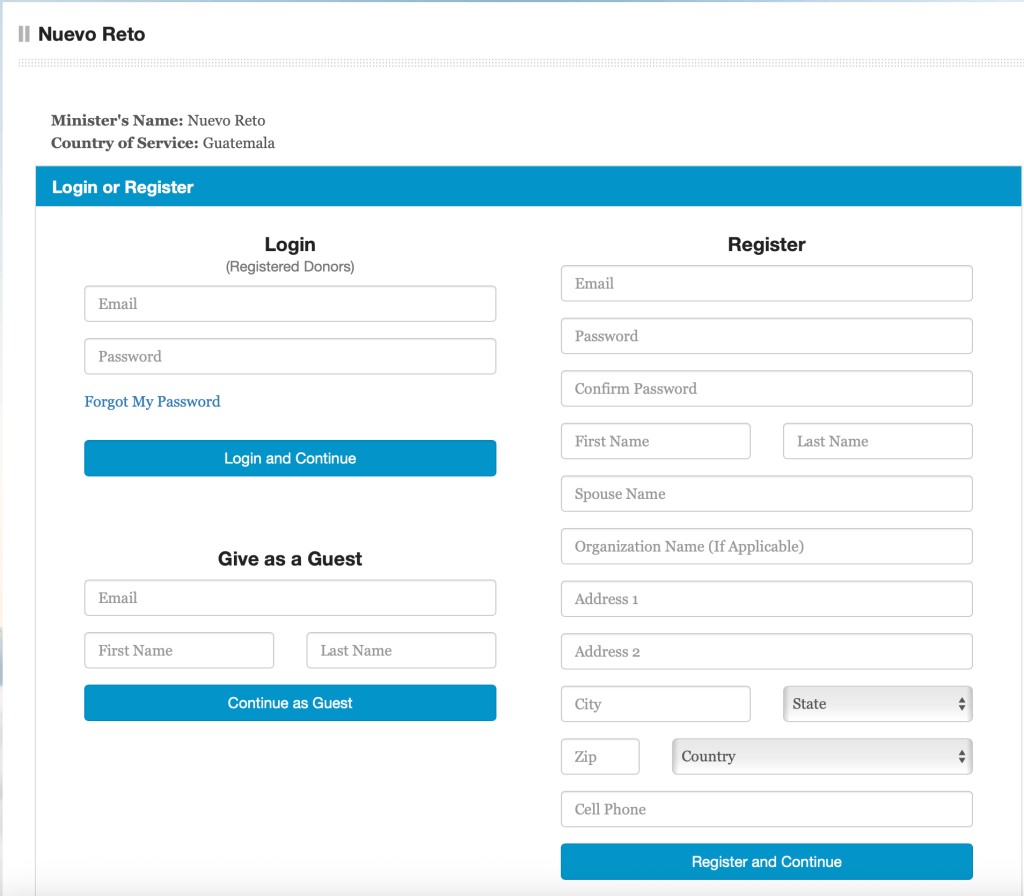Click the Continue as Guest button

click(290, 703)
